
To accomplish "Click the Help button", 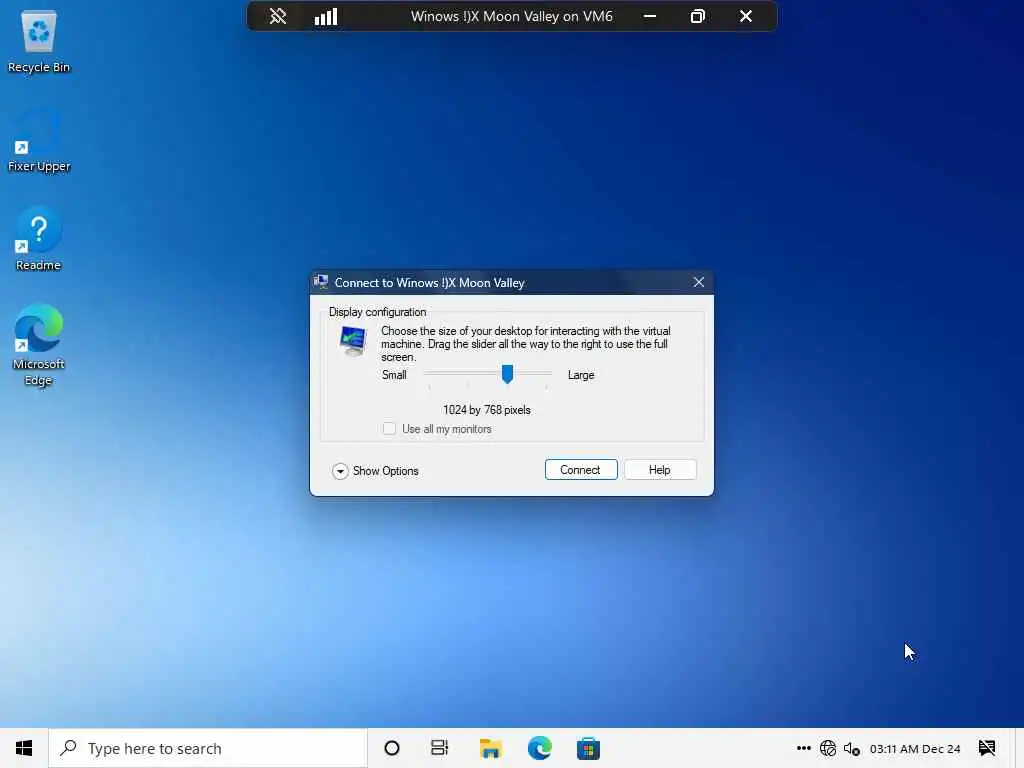I will (660, 470).
